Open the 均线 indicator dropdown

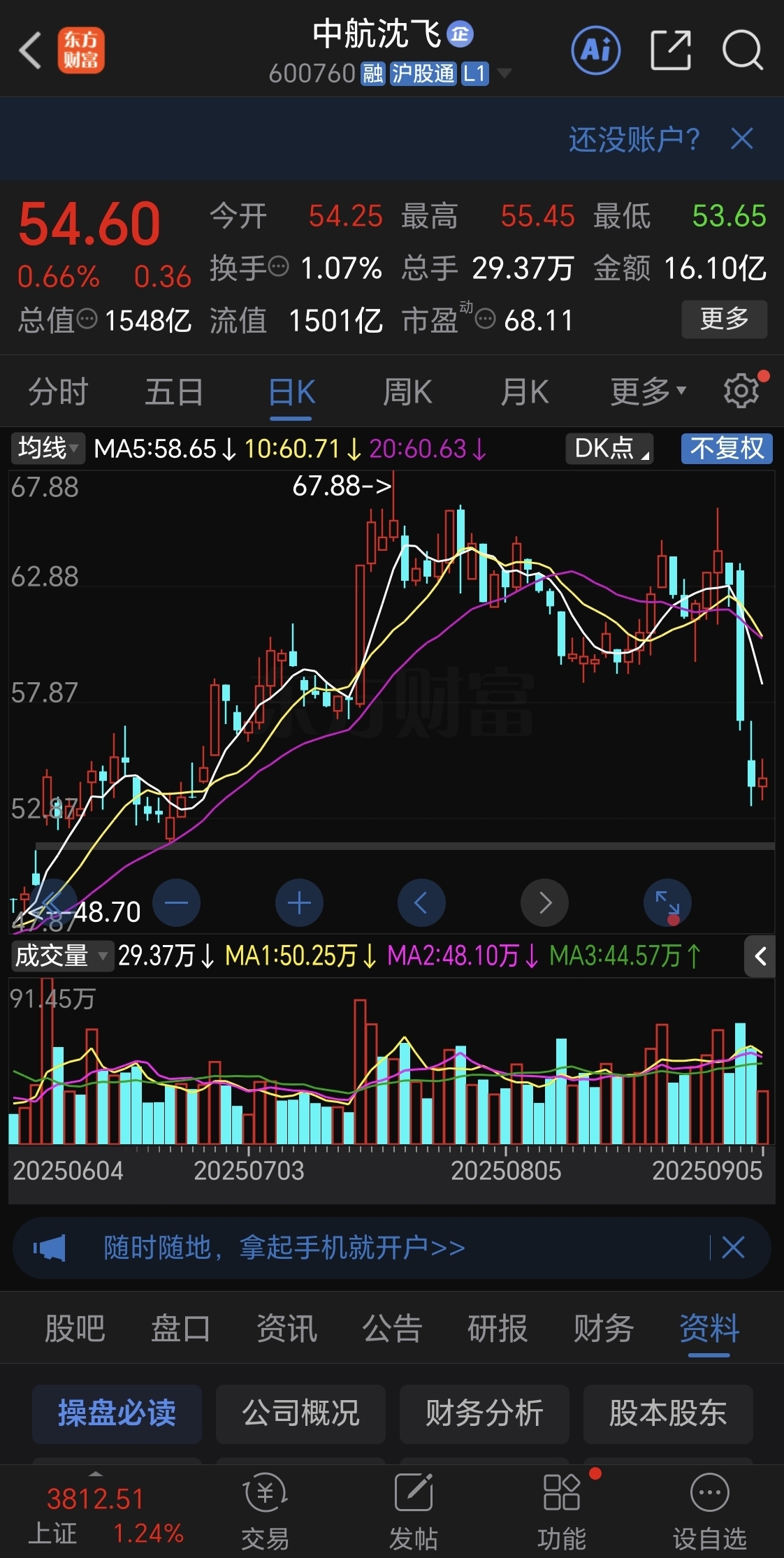coord(48,448)
